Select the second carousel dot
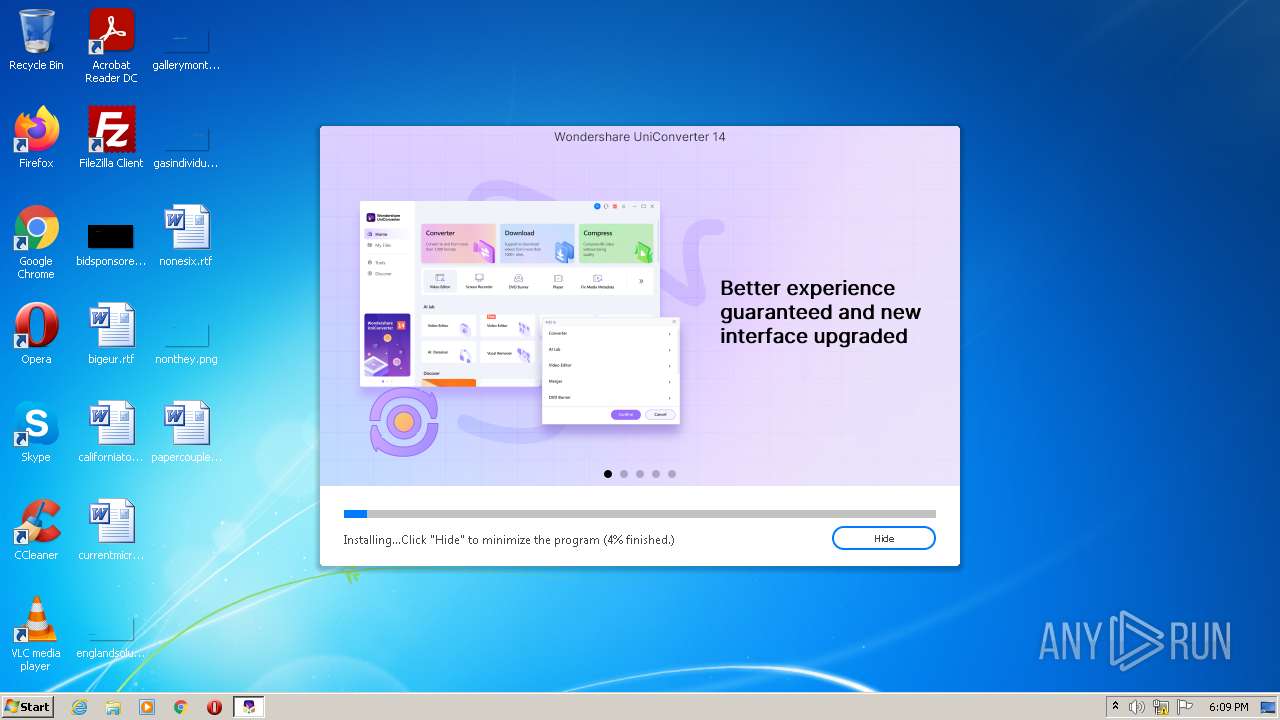 [624, 474]
